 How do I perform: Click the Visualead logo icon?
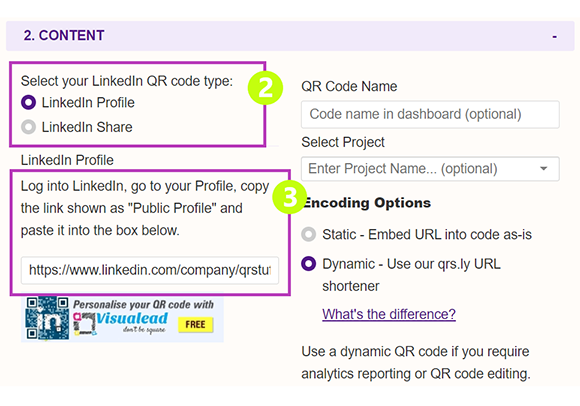84,324
